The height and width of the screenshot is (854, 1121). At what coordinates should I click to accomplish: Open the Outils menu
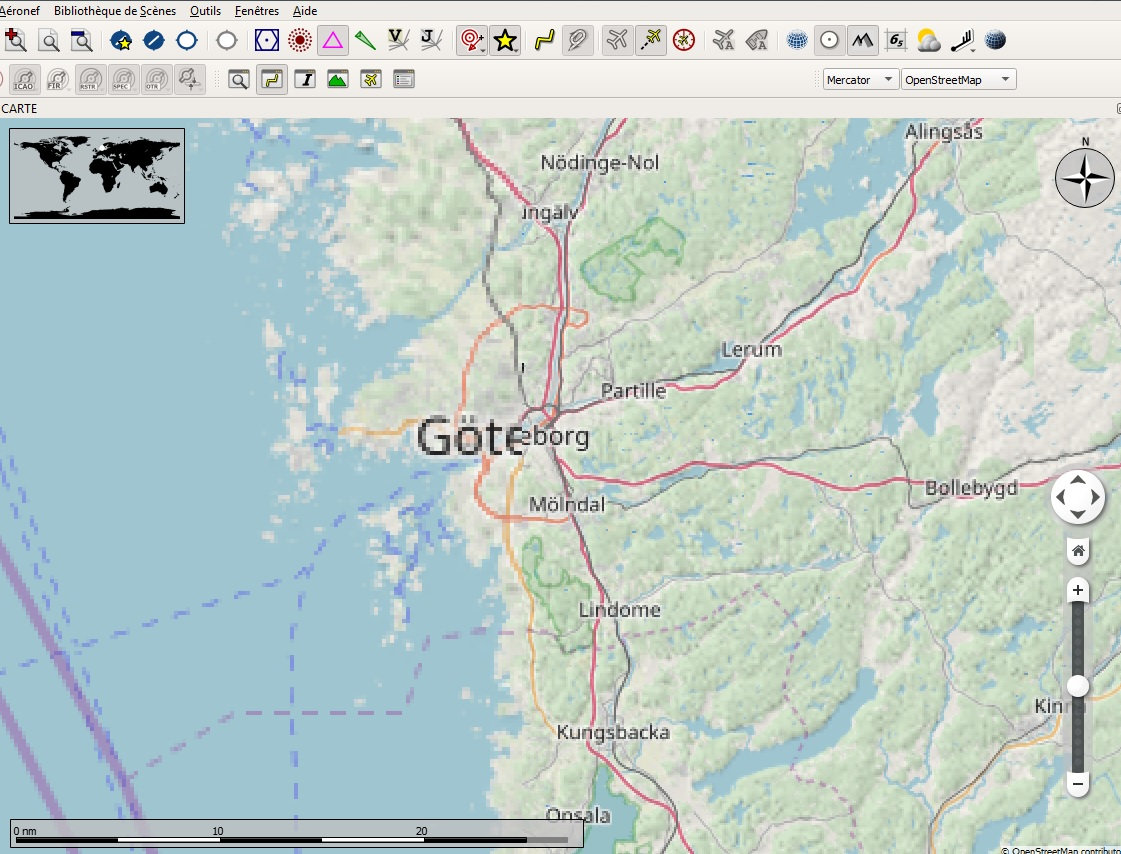click(x=204, y=11)
